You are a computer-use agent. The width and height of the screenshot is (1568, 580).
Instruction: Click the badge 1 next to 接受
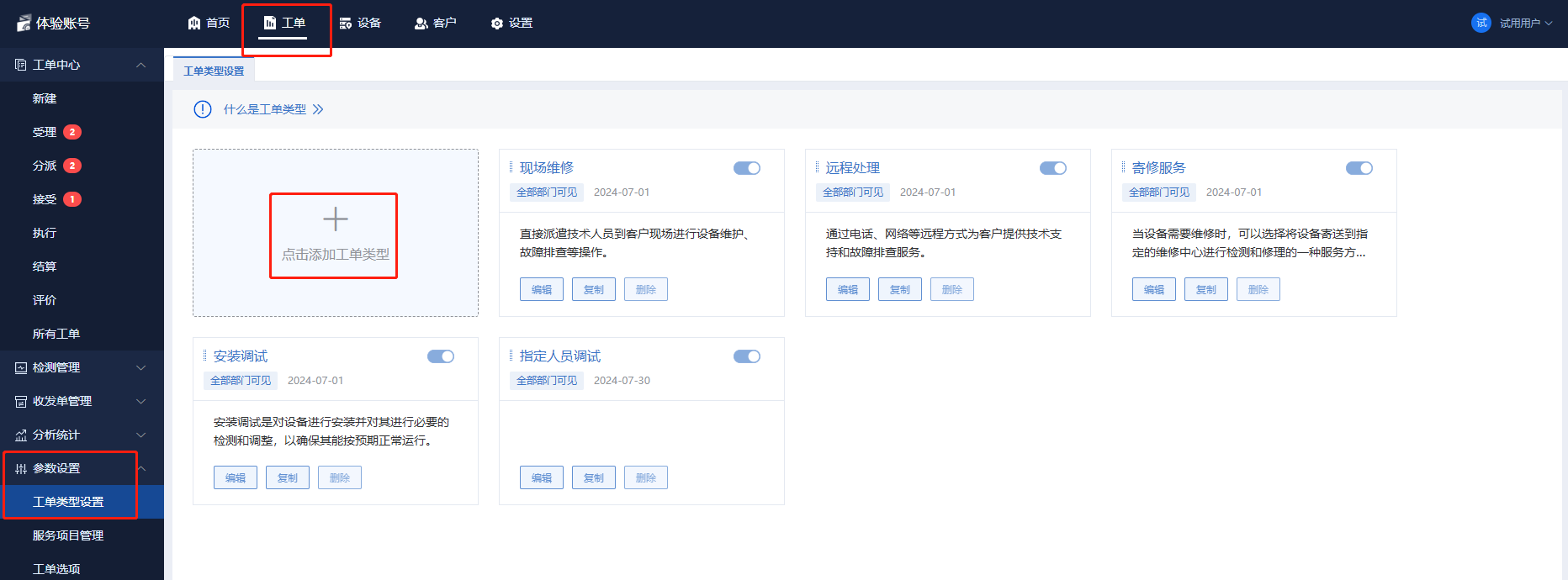(x=72, y=199)
